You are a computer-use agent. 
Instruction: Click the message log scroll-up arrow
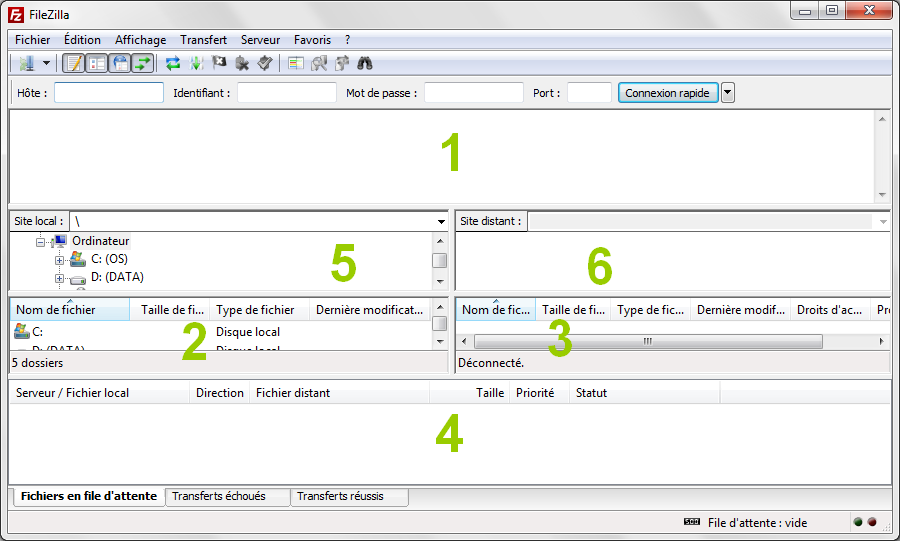coord(882,119)
